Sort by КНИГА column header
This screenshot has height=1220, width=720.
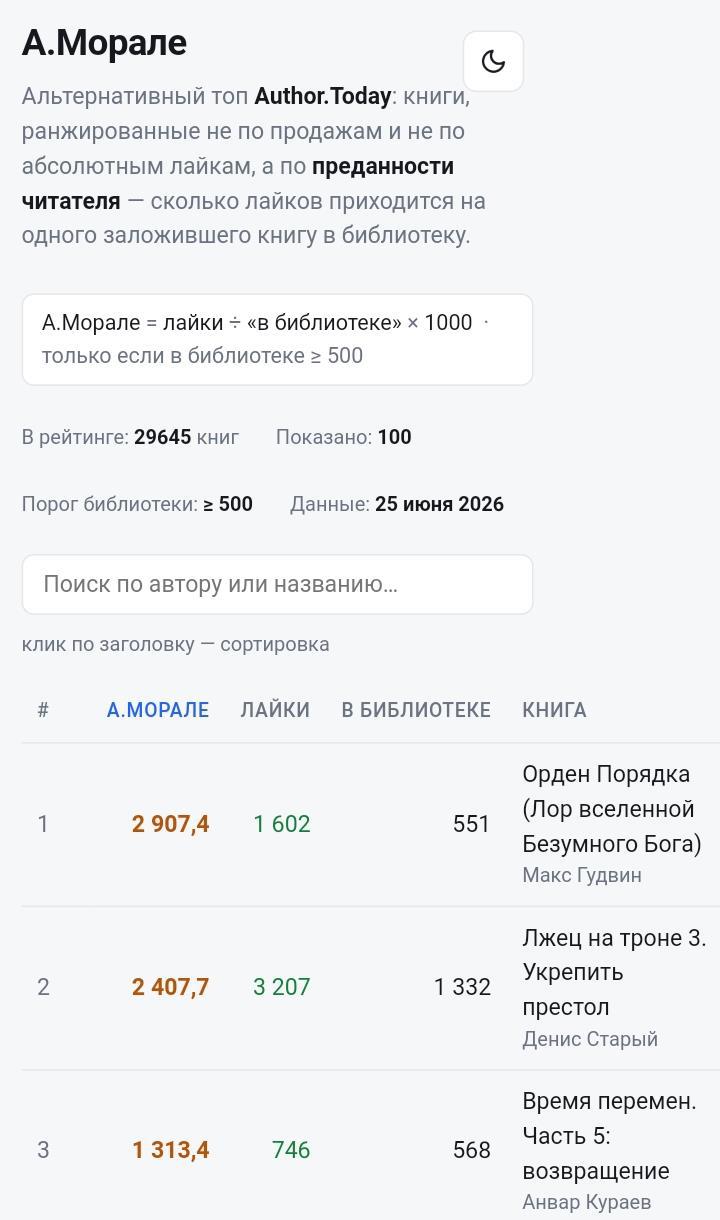pos(554,710)
